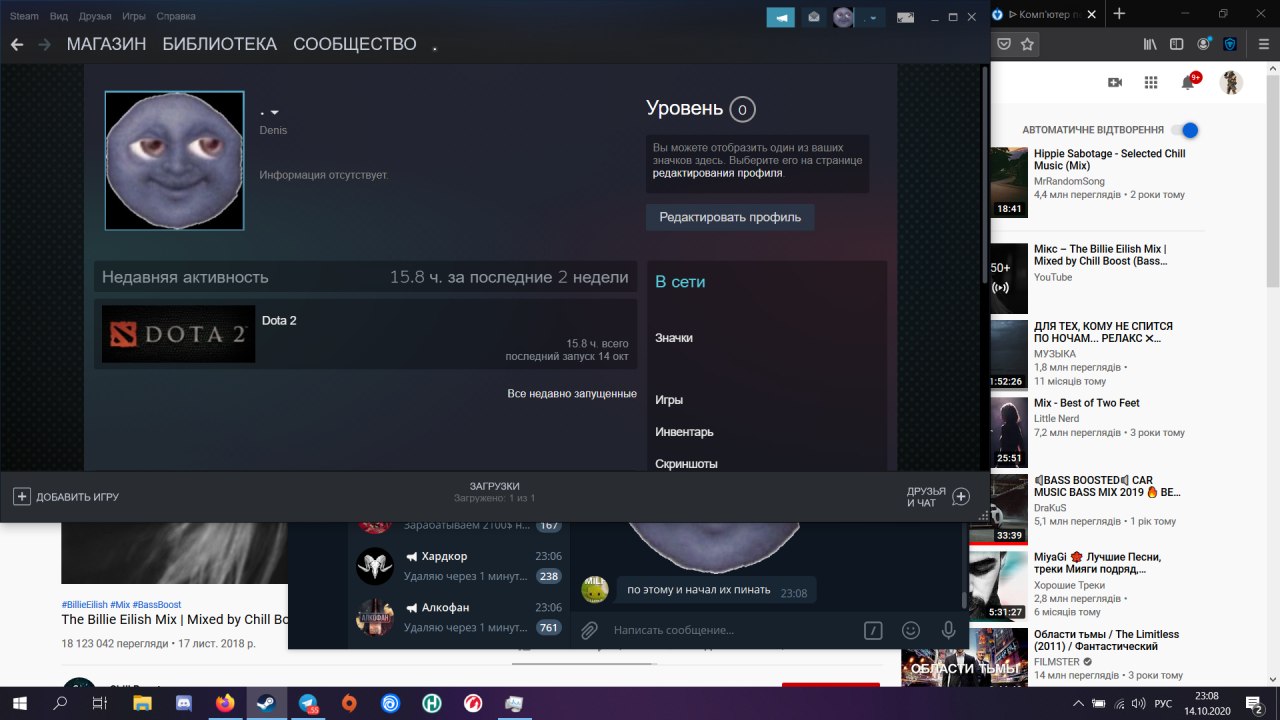
Task: Open the Справка menu in Steam
Action: coord(176,16)
